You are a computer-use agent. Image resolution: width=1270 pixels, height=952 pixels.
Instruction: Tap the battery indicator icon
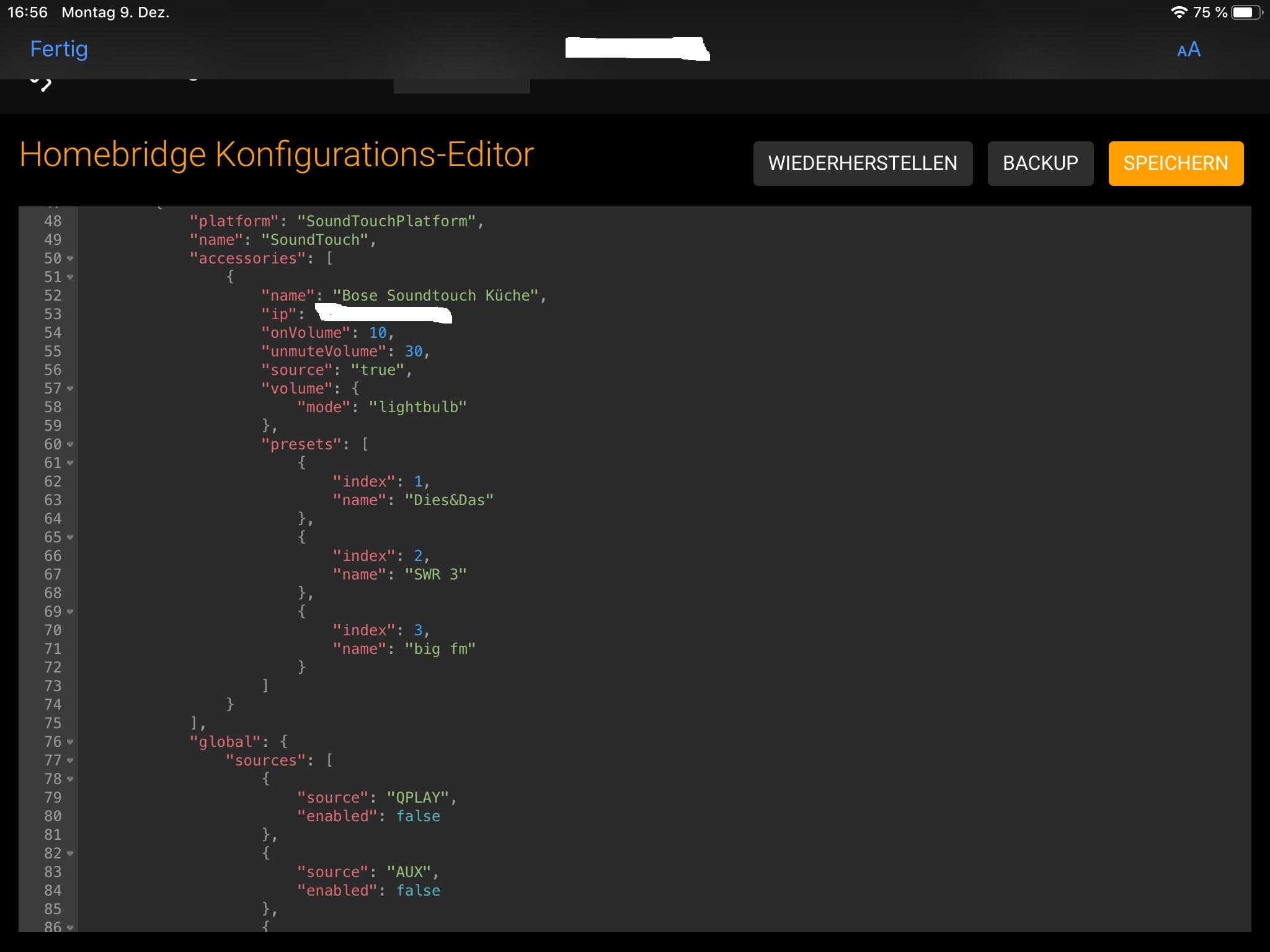click(1245, 12)
